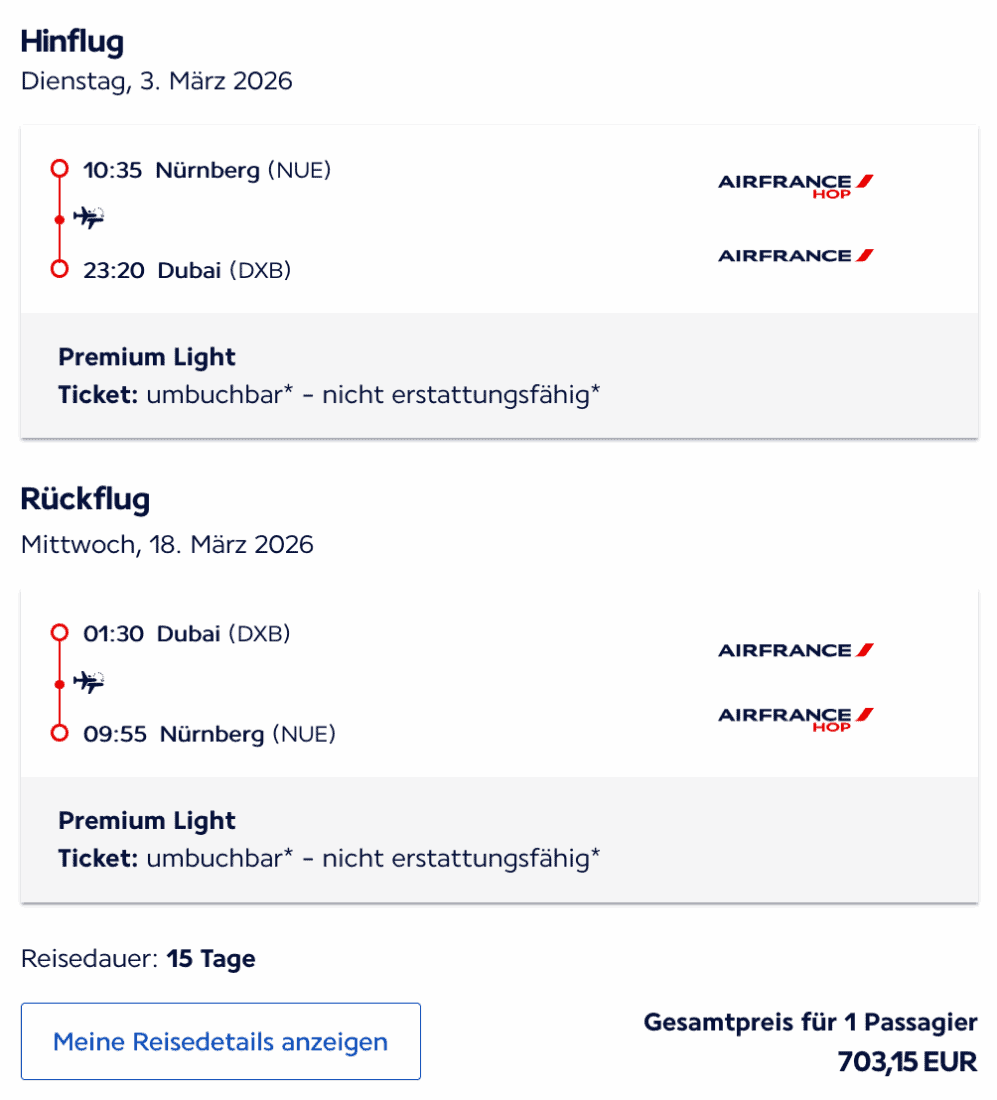Click the outbound flight airplane icon
997x1100 pixels.
pyautogui.click(x=89, y=217)
